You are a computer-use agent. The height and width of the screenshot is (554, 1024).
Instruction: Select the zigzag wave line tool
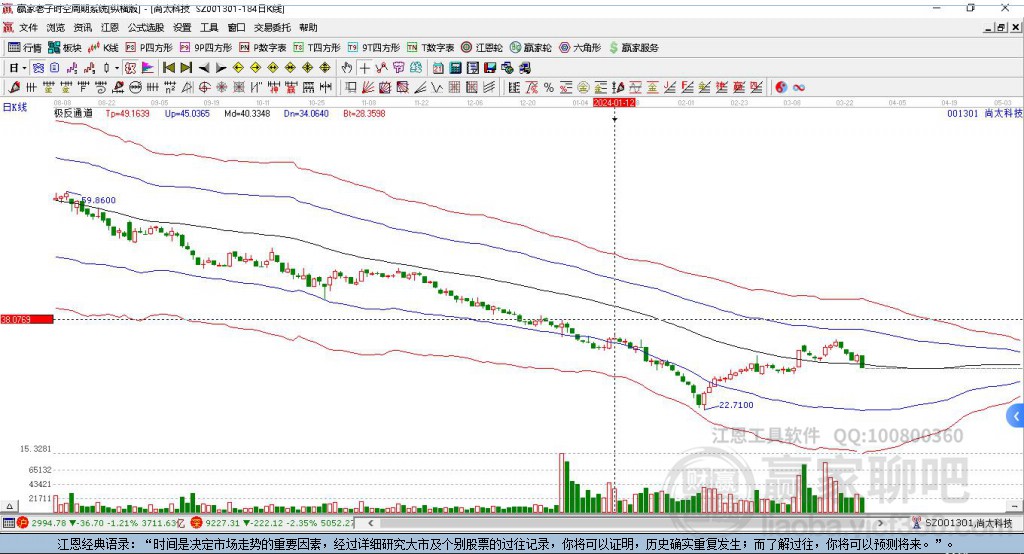tap(437, 88)
